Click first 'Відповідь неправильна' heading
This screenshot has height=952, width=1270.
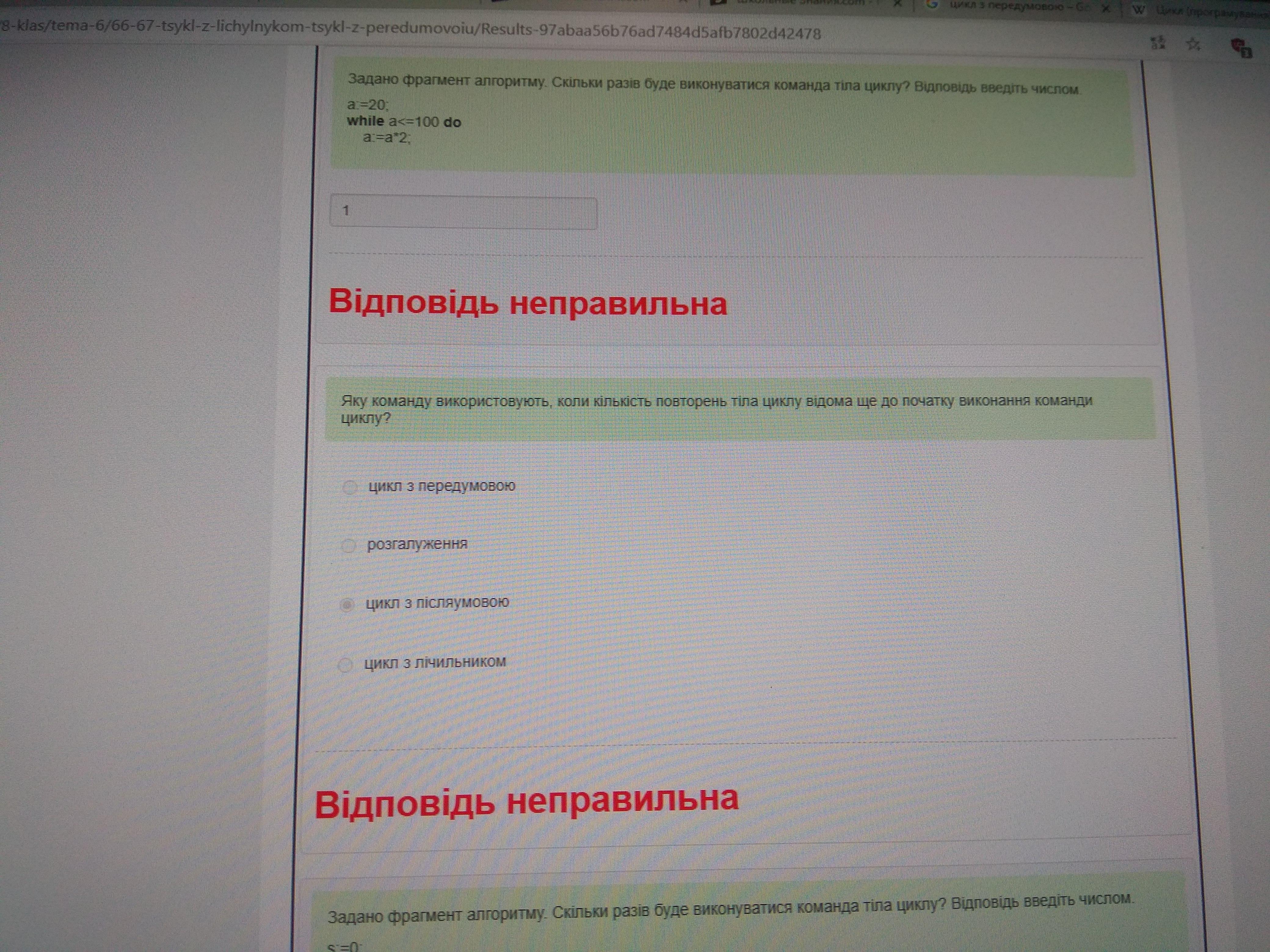(527, 302)
